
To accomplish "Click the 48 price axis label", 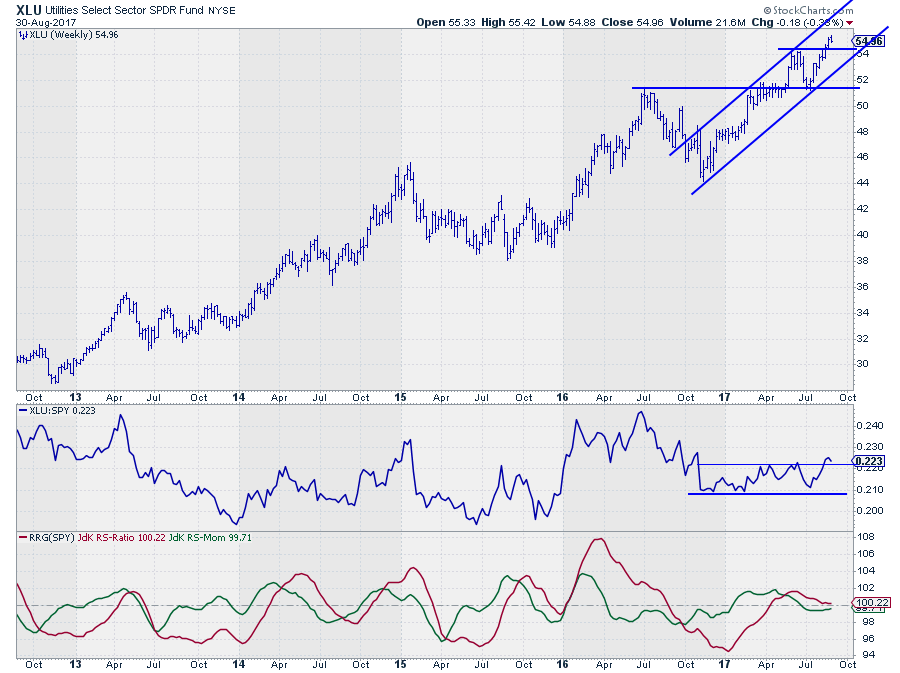I will (x=863, y=131).
